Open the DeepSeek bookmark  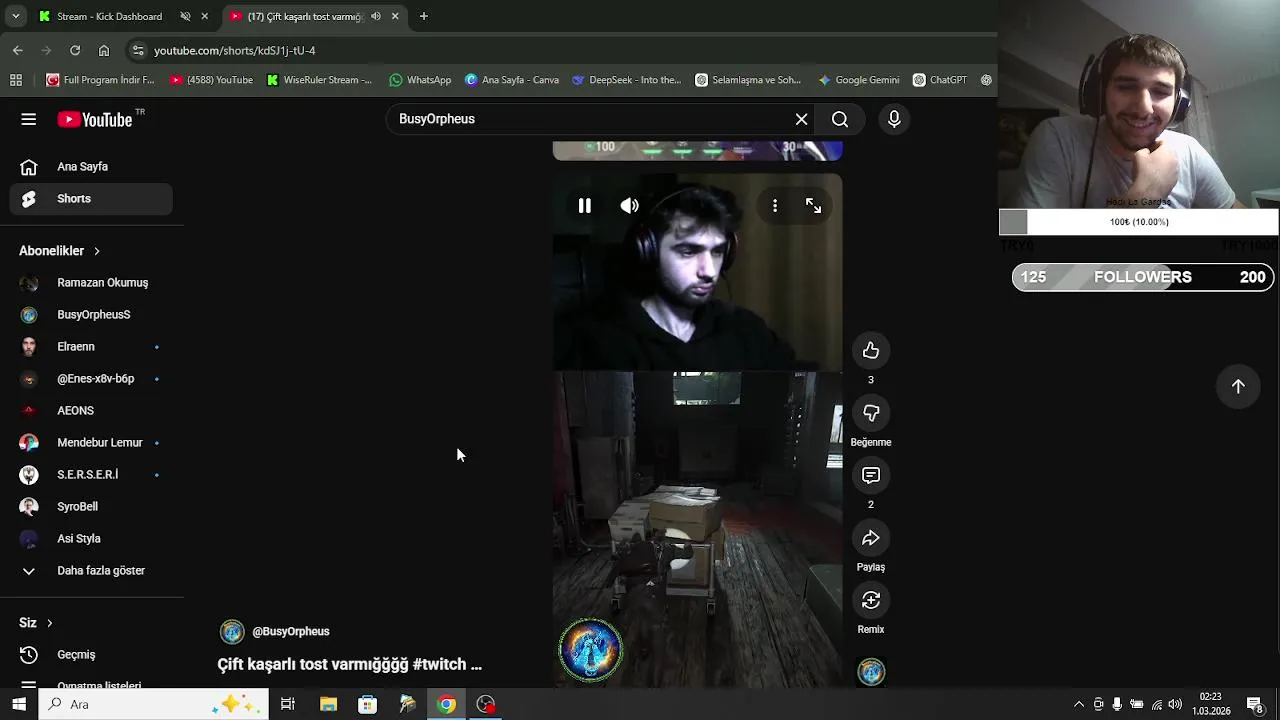(x=627, y=80)
